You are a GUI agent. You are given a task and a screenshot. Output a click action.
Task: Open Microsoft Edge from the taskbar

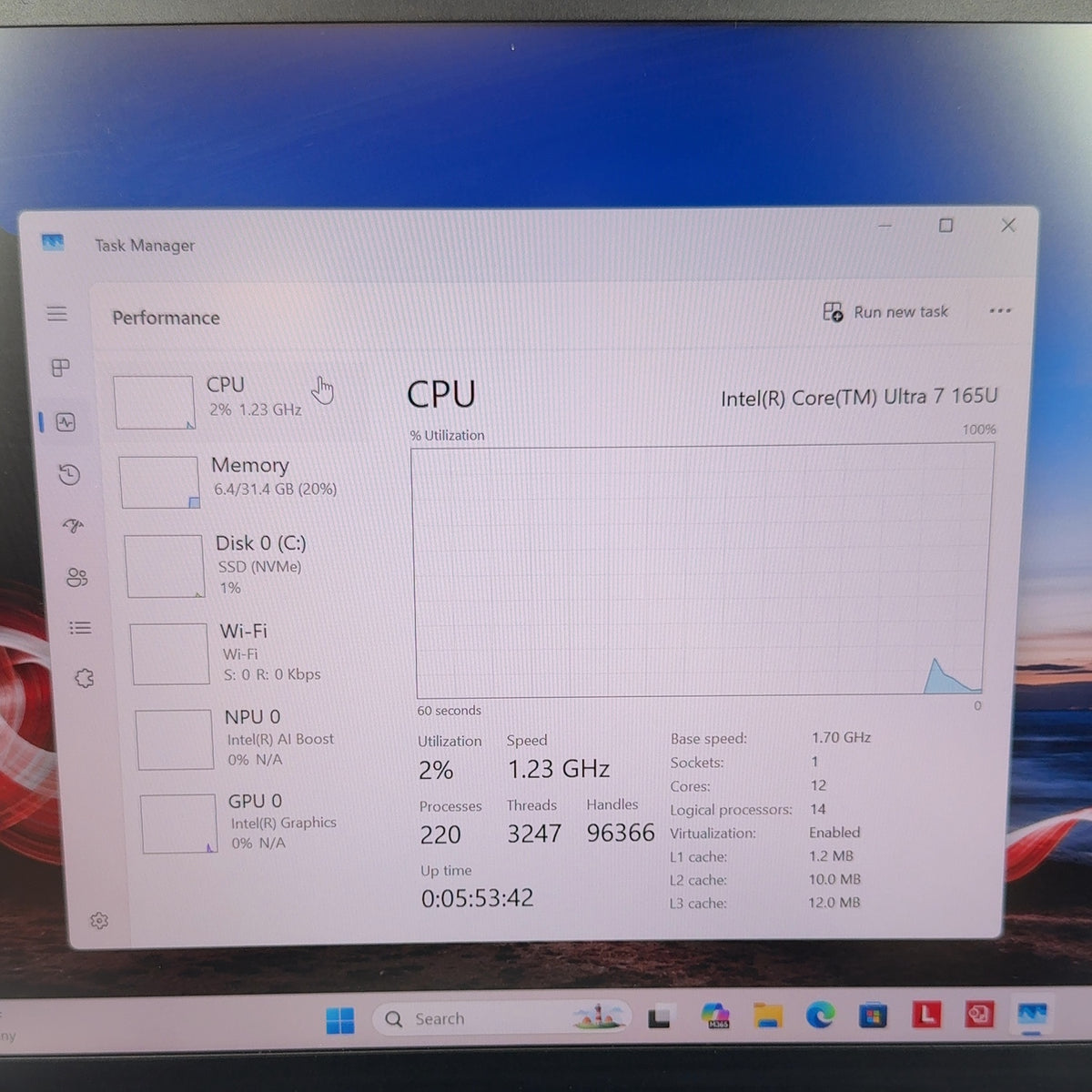click(820, 1015)
